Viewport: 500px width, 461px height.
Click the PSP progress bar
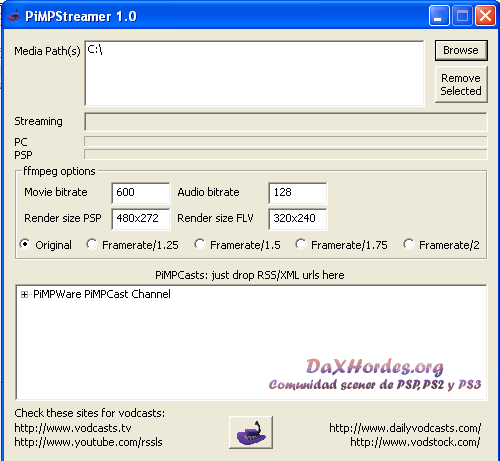286,154
